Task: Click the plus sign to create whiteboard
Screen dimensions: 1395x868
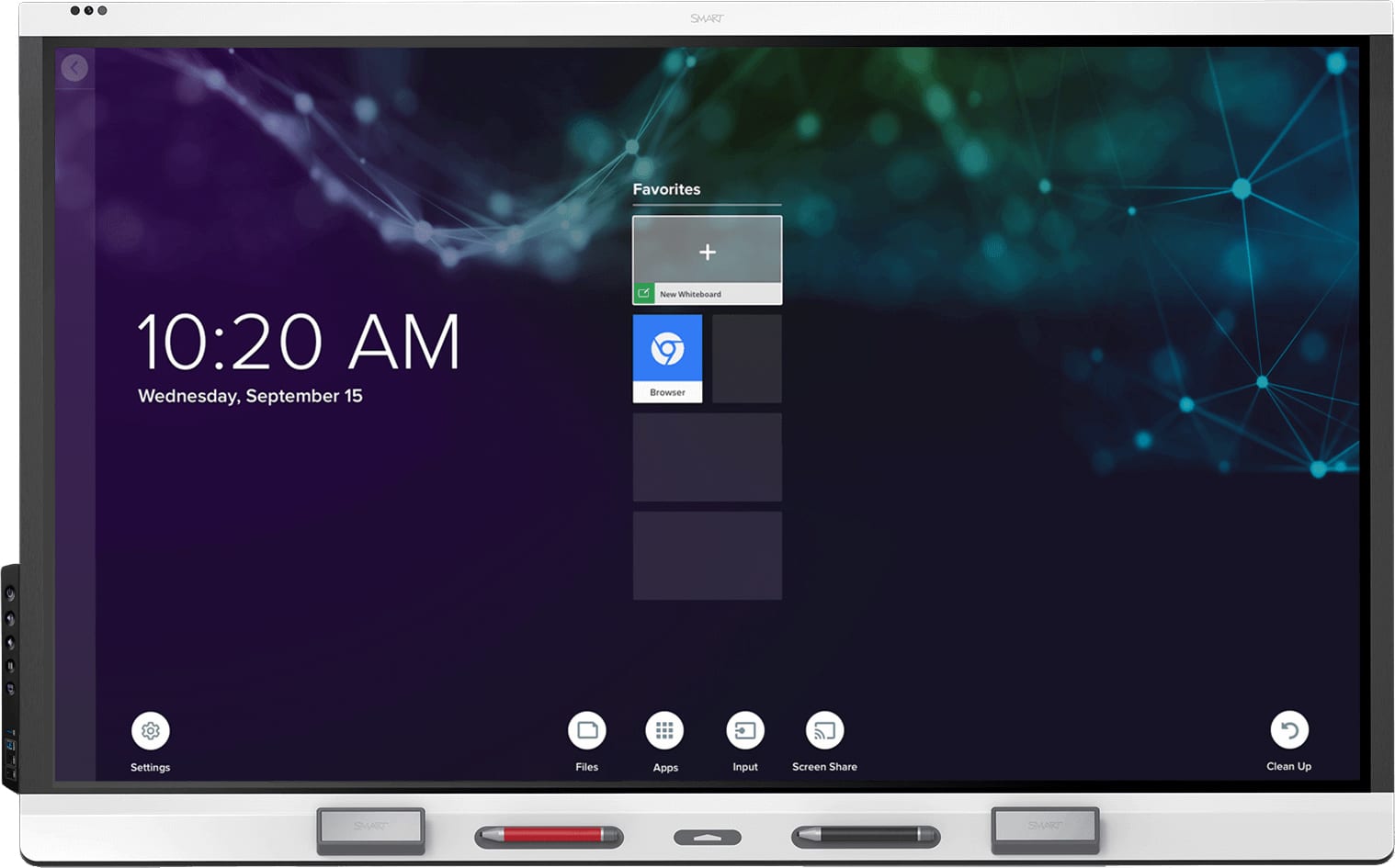Action: tap(707, 252)
